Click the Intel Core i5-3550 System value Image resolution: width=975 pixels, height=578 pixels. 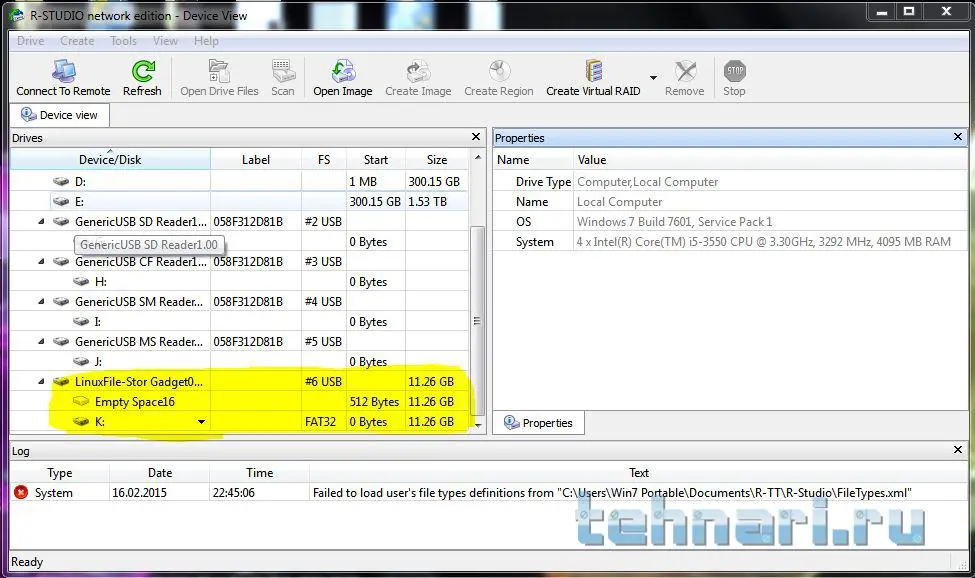click(x=764, y=242)
